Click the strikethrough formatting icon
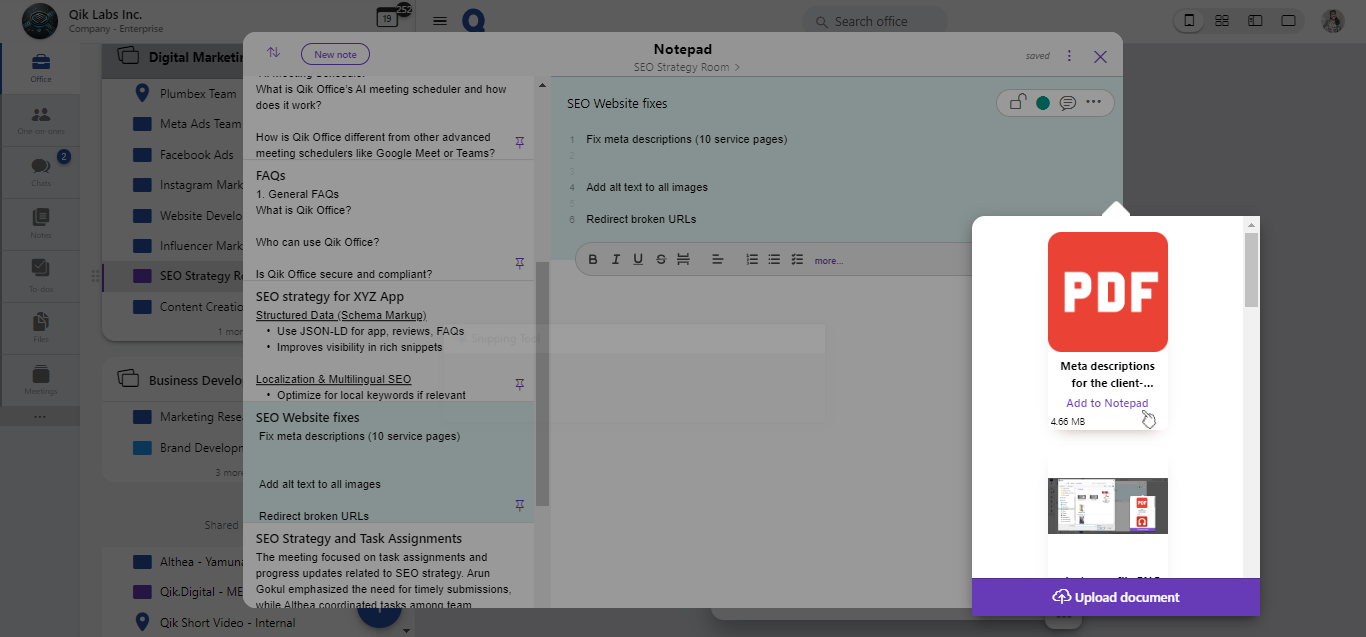 click(x=660, y=259)
